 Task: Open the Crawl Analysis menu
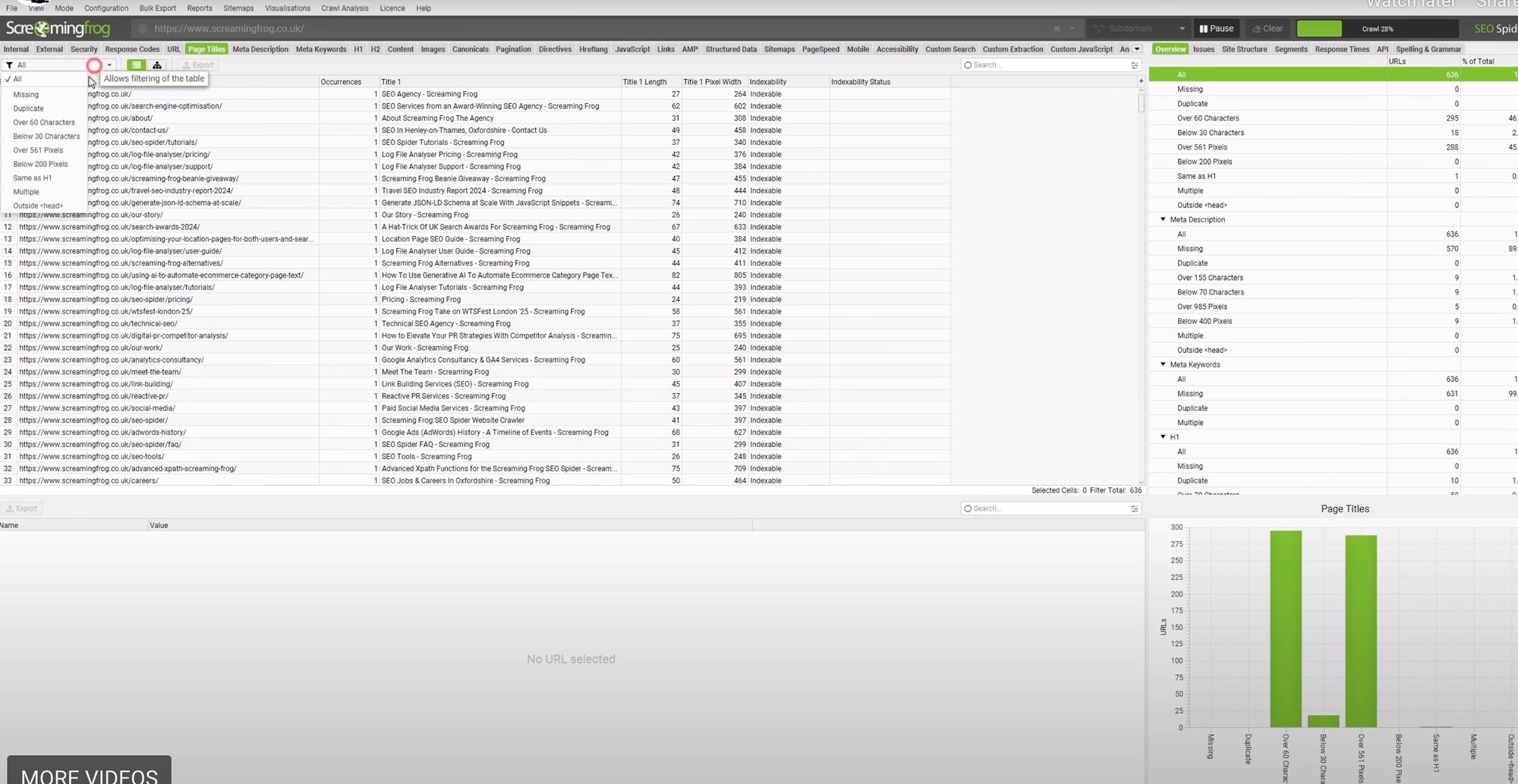345,8
